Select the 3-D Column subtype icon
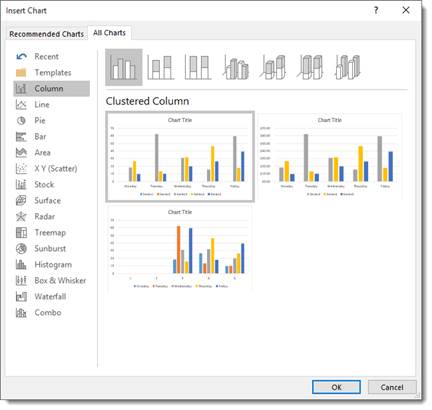432x410 pixels. tap(348, 67)
